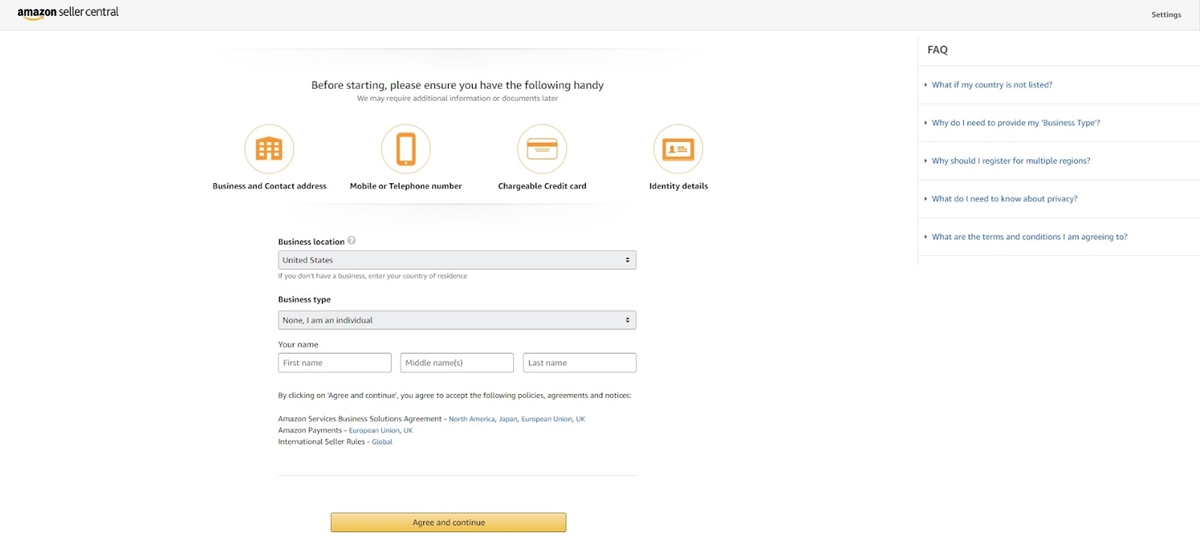Click the 'Your name' label
This screenshot has height=553, width=1200.
point(298,344)
